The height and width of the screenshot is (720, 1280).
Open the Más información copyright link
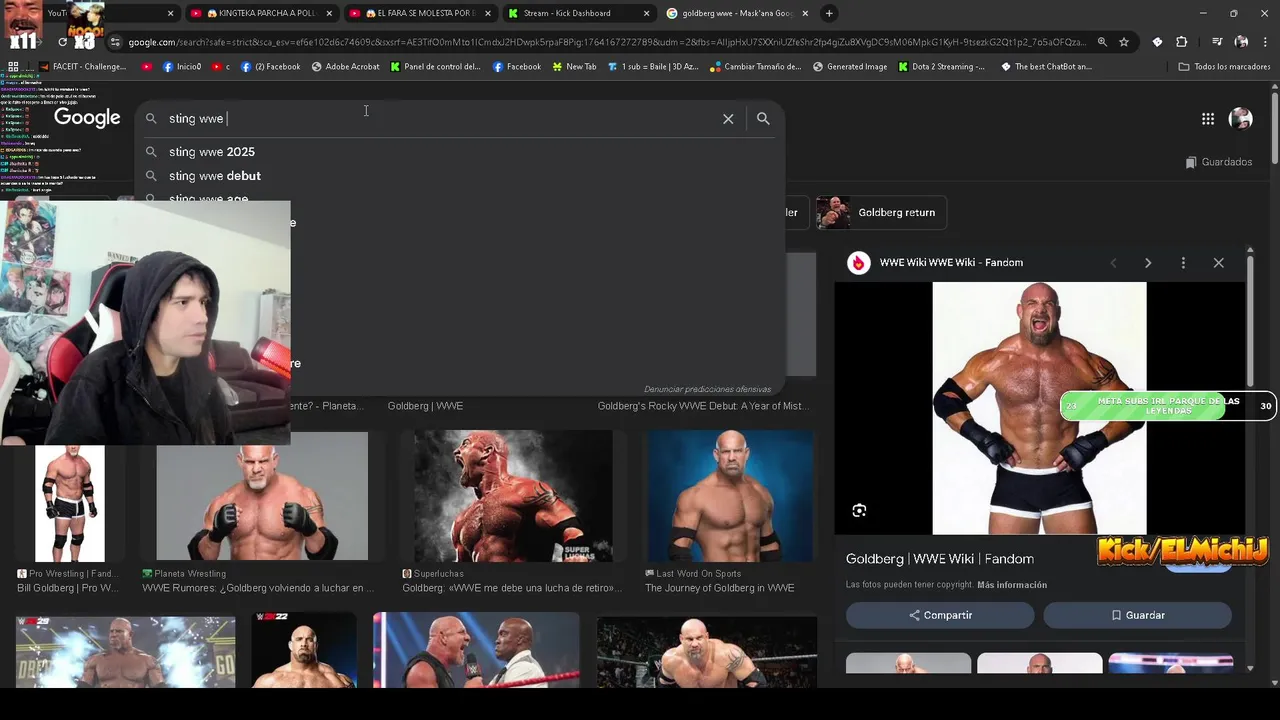(x=1012, y=585)
